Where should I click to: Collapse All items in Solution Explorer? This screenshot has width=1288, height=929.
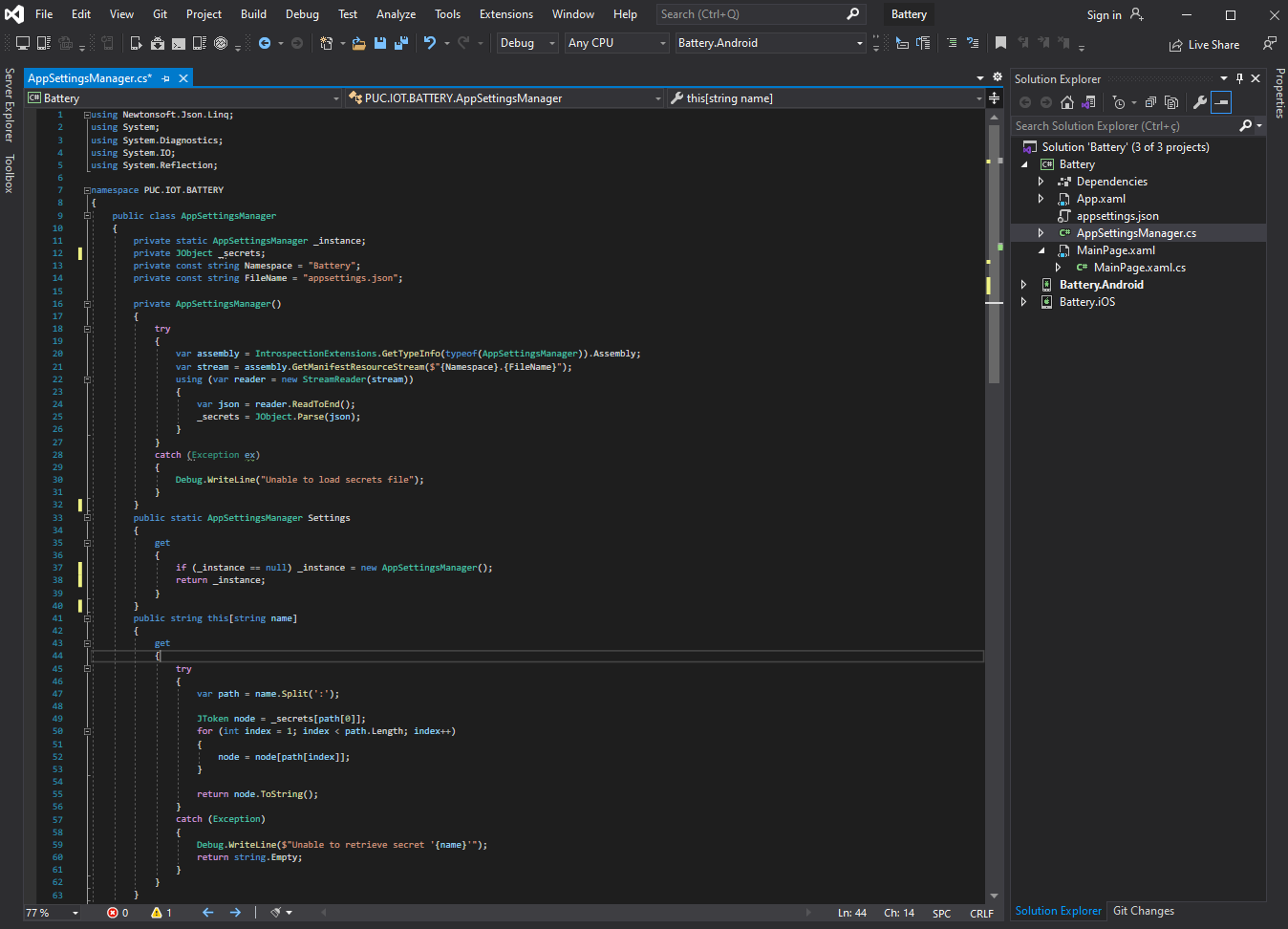tap(1150, 102)
